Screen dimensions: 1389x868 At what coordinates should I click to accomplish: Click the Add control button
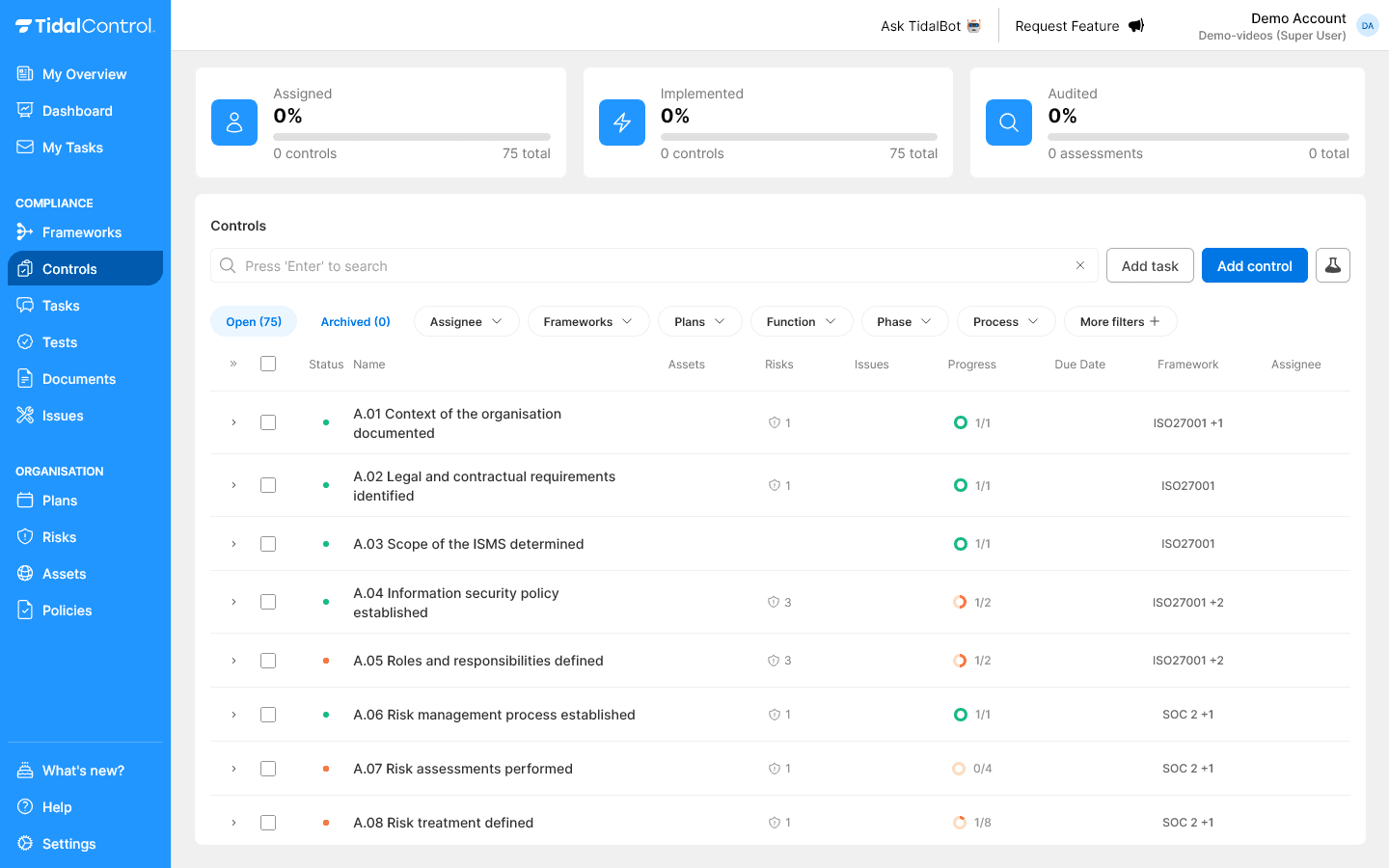point(1254,265)
